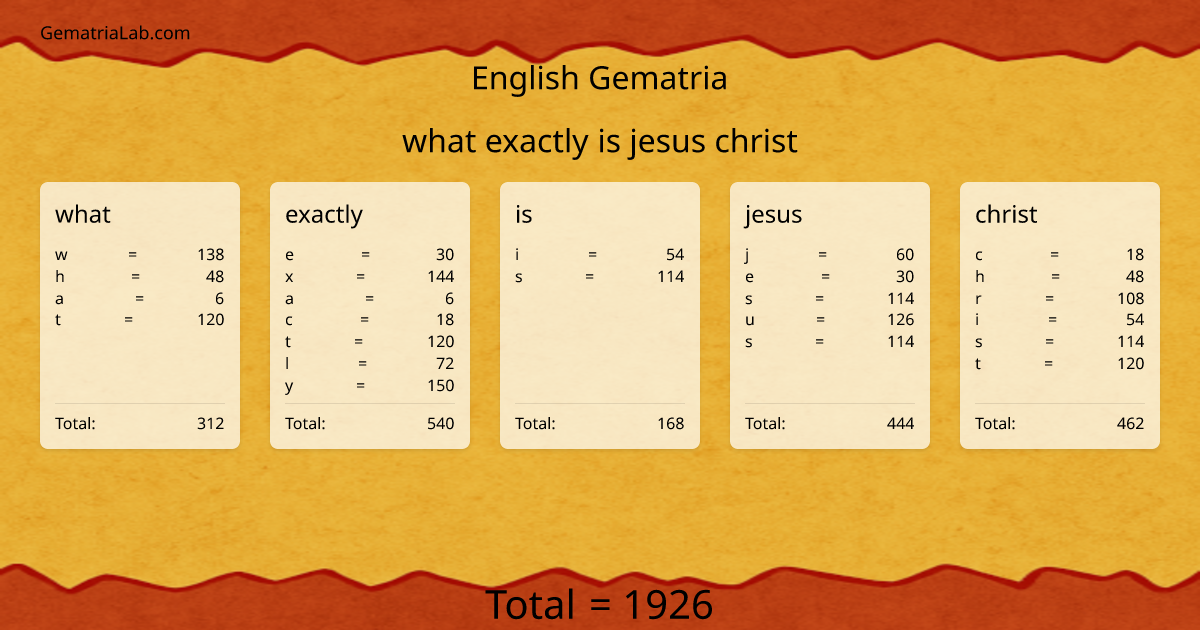The image size is (1200, 630).
Task: Click value 48 in the 'what' card
Action: (215, 276)
